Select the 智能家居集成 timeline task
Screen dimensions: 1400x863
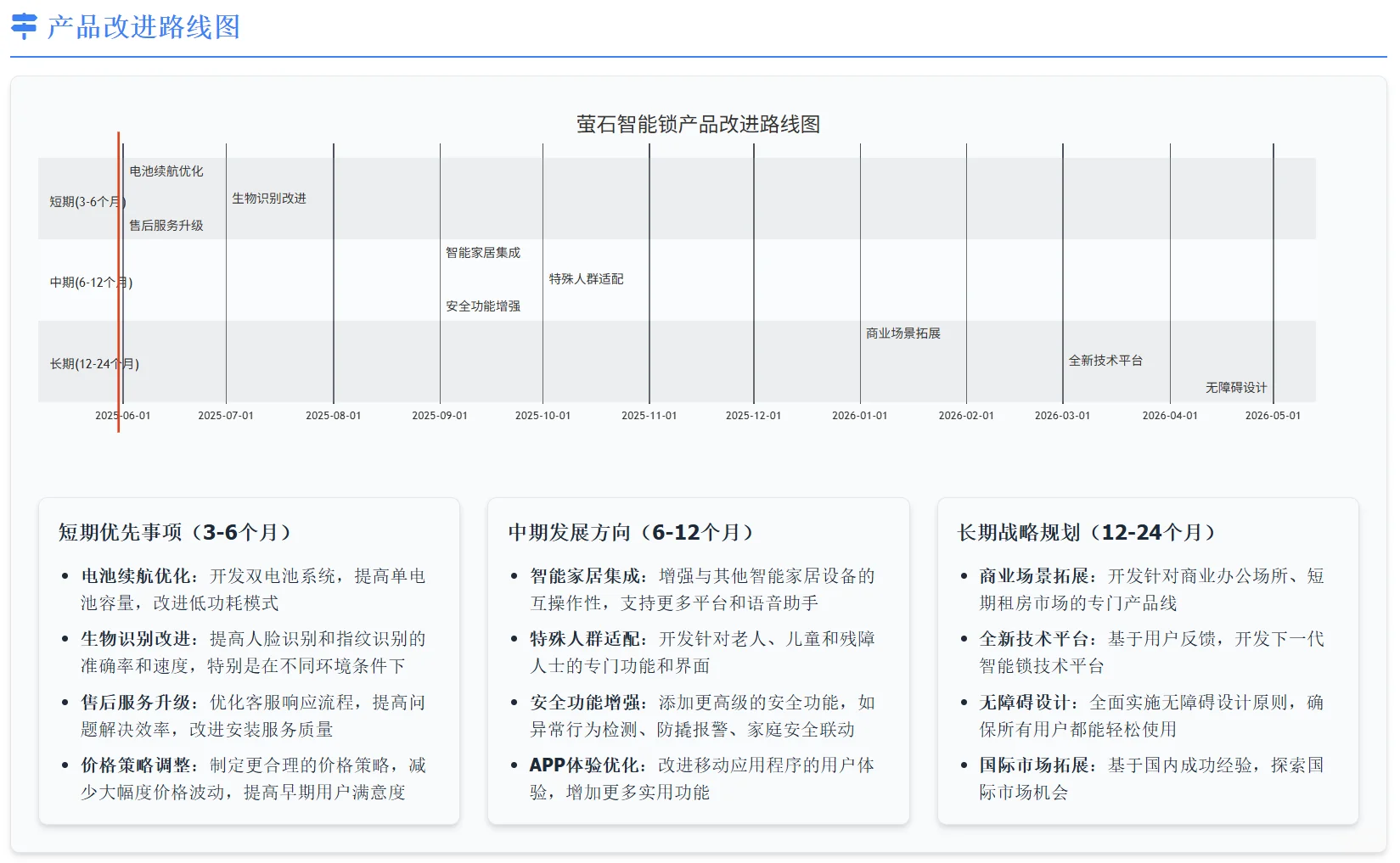point(483,253)
